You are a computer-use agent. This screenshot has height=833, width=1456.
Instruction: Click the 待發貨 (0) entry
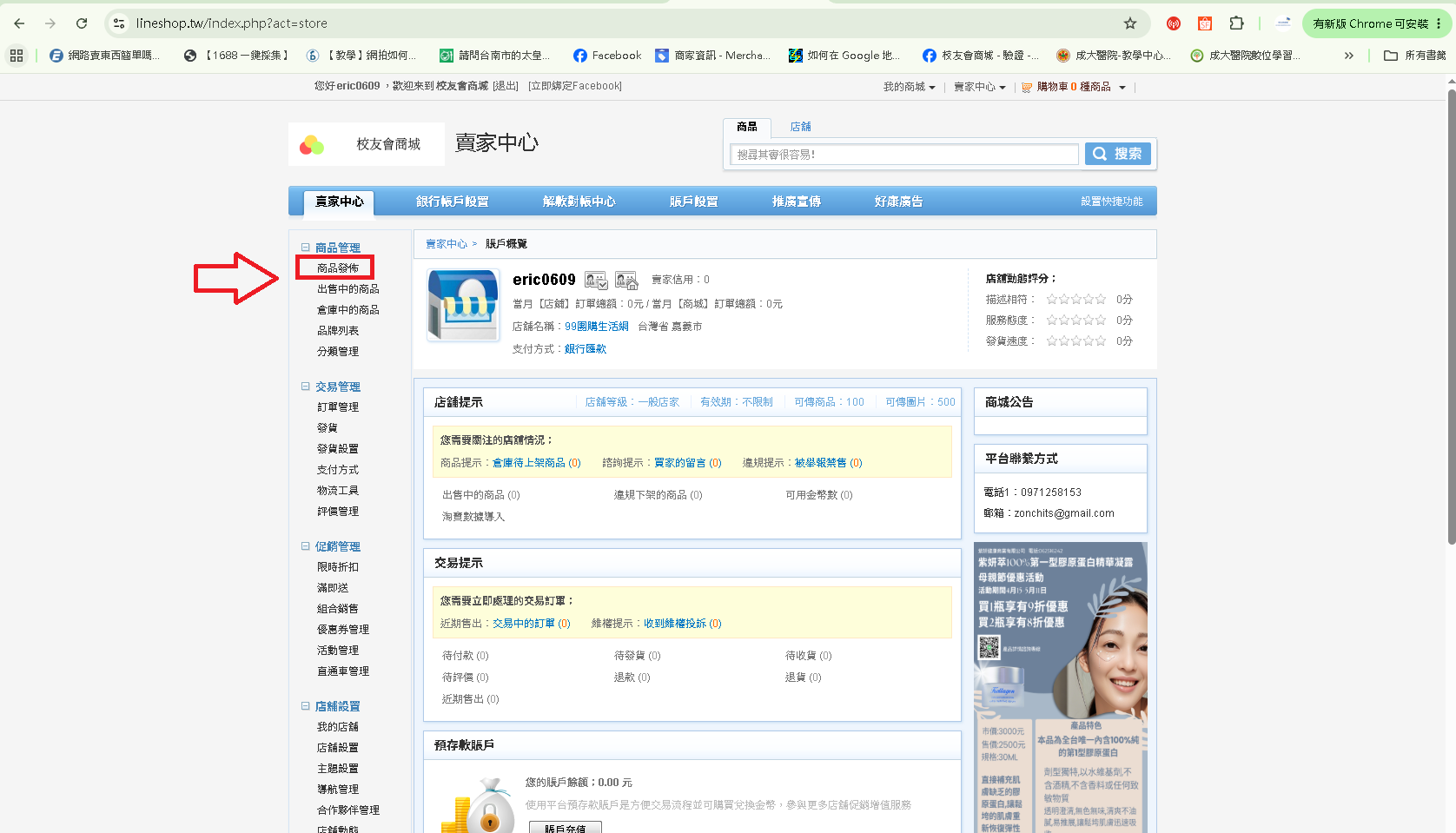pyautogui.click(x=638, y=656)
